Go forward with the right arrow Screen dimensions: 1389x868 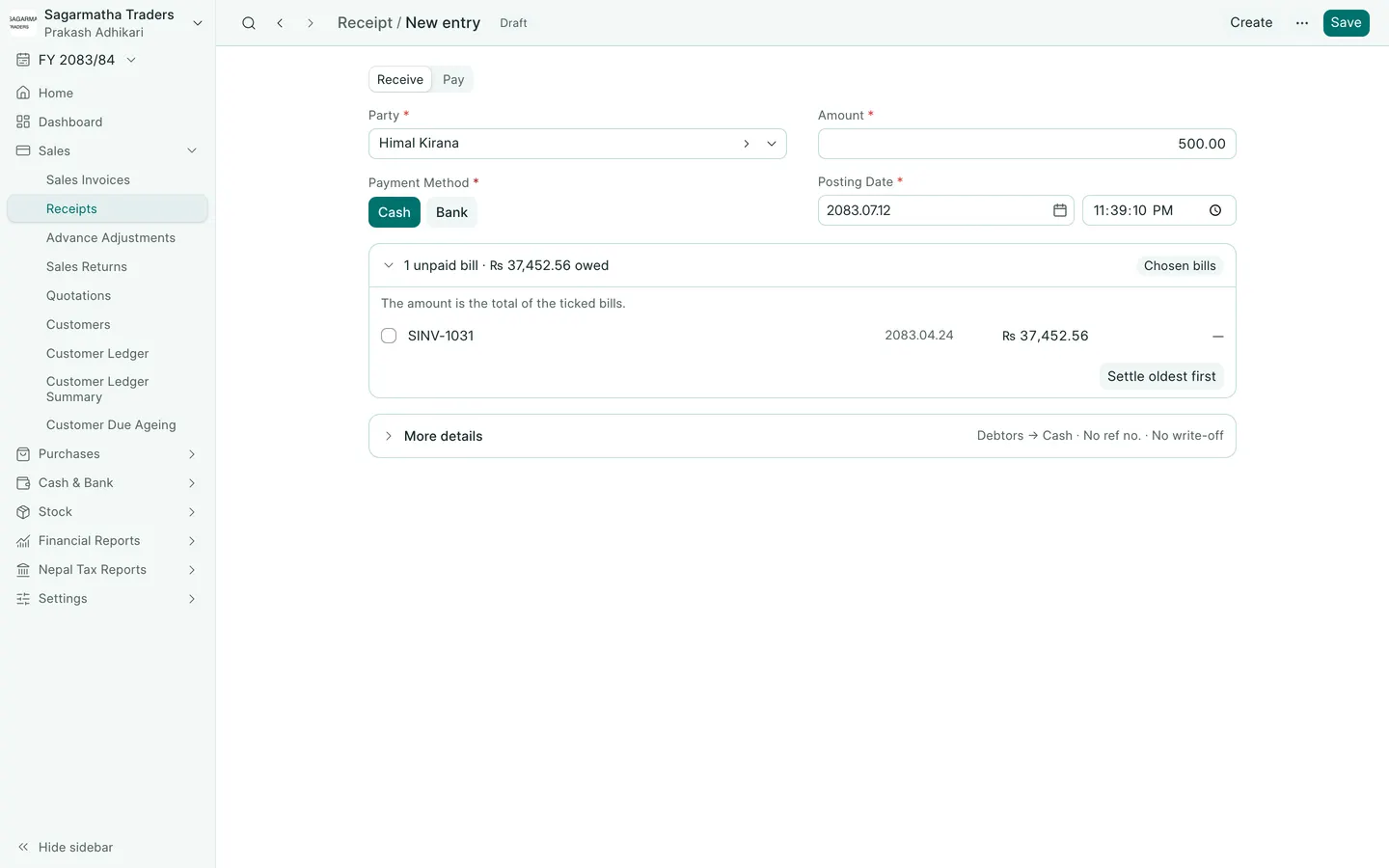click(311, 23)
